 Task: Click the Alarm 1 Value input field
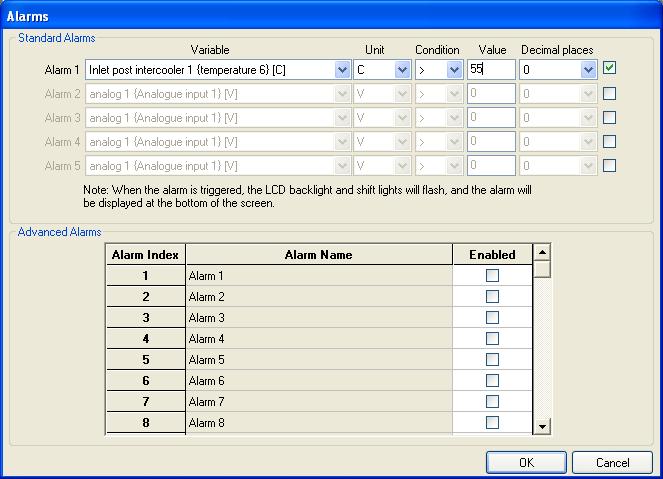[490, 70]
